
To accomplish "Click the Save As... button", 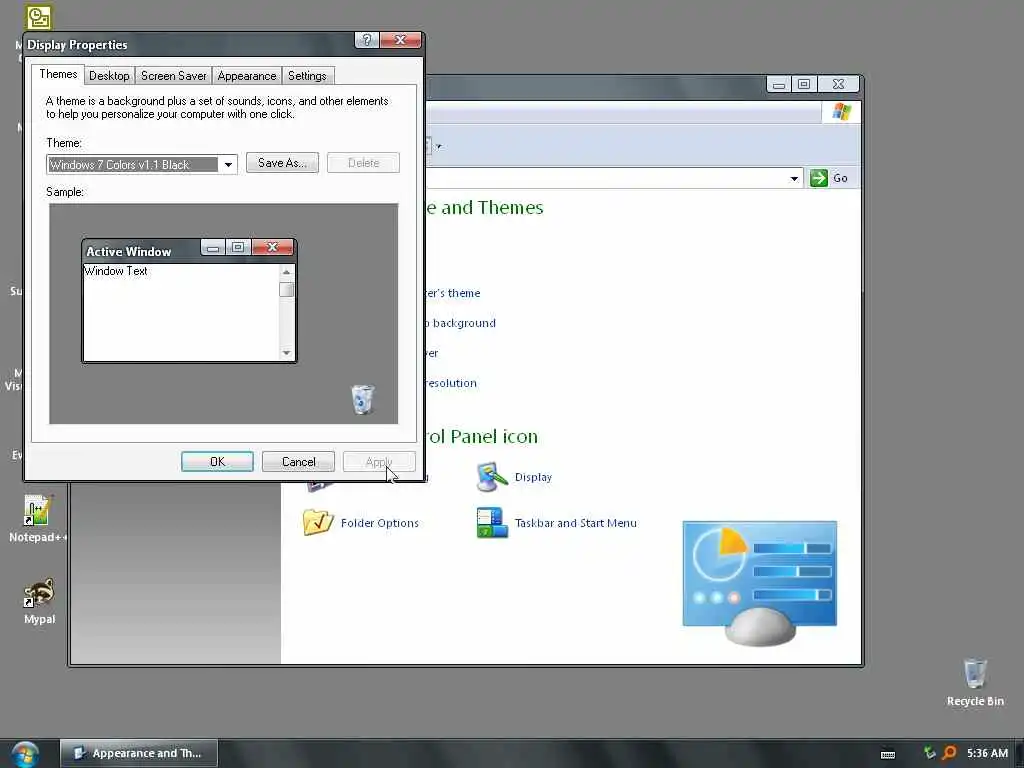I will tap(282, 163).
